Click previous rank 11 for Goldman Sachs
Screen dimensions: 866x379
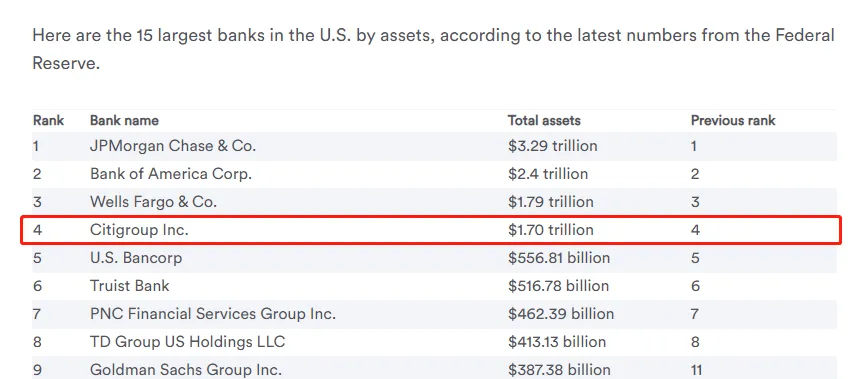coord(696,370)
